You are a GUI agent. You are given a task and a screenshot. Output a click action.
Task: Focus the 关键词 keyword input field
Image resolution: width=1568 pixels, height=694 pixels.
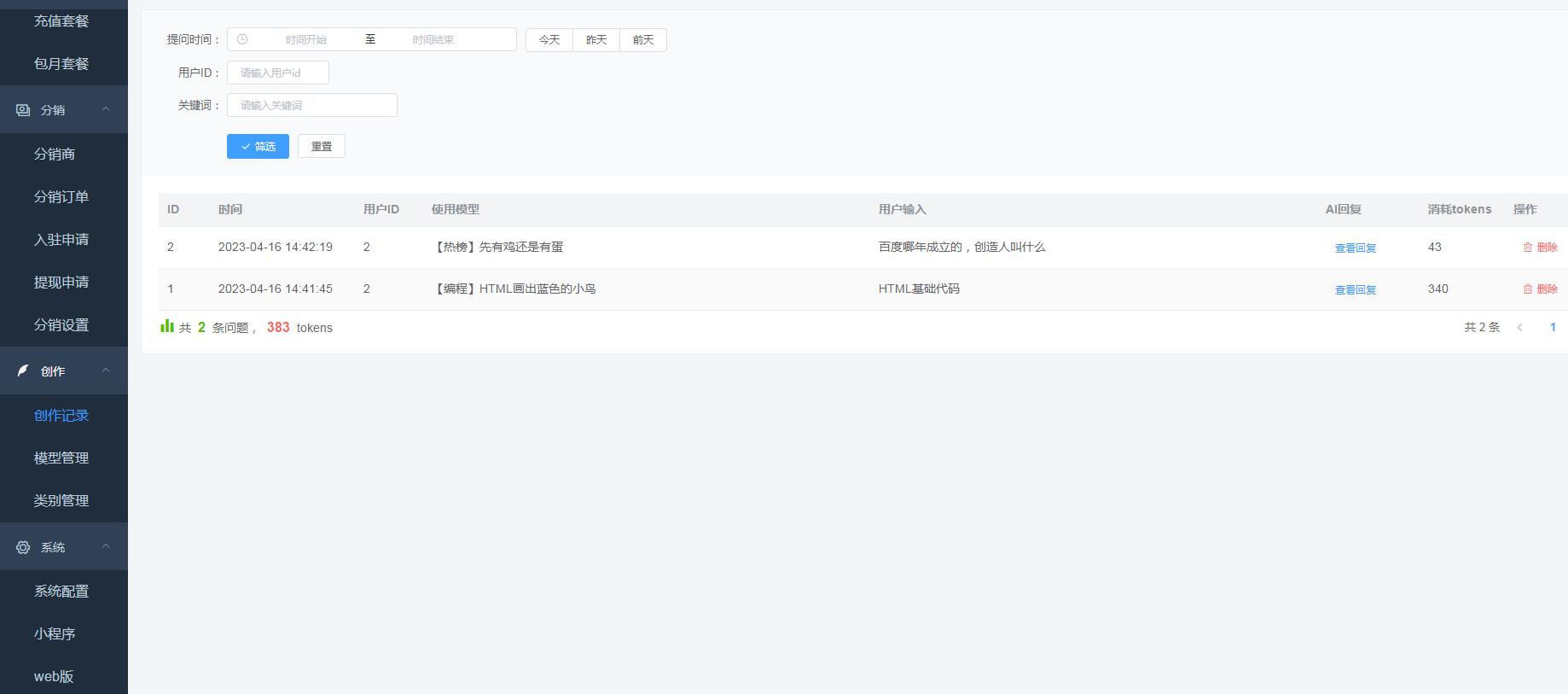(x=312, y=105)
